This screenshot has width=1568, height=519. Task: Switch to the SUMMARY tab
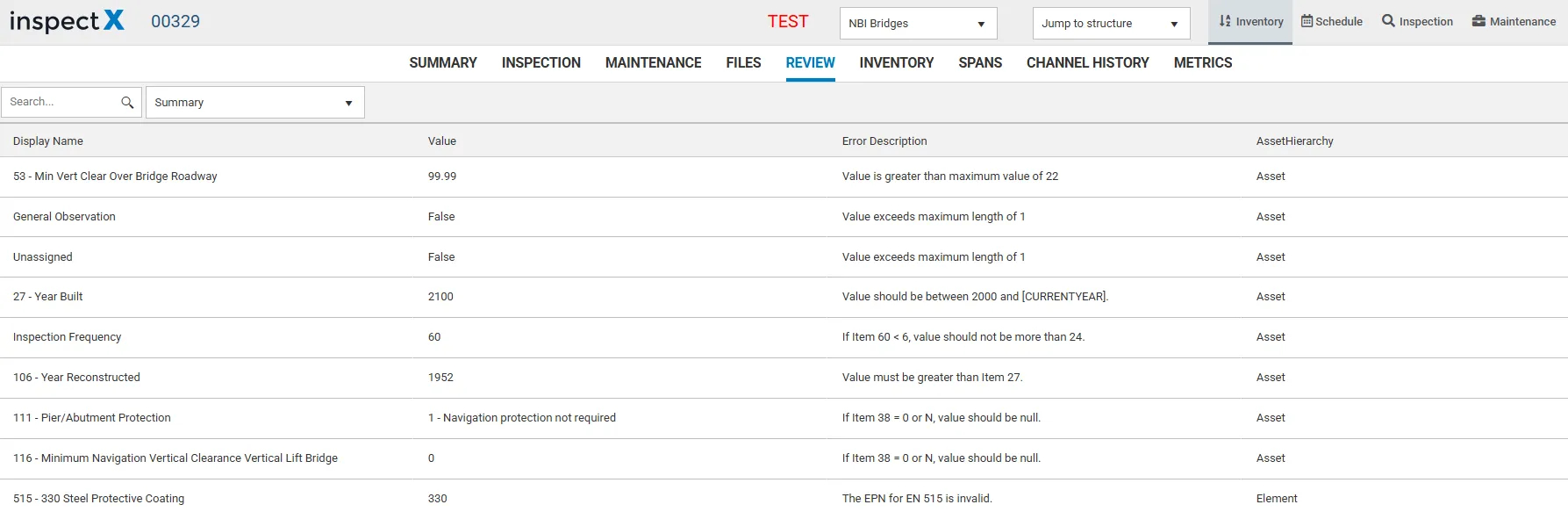(x=443, y=63)
